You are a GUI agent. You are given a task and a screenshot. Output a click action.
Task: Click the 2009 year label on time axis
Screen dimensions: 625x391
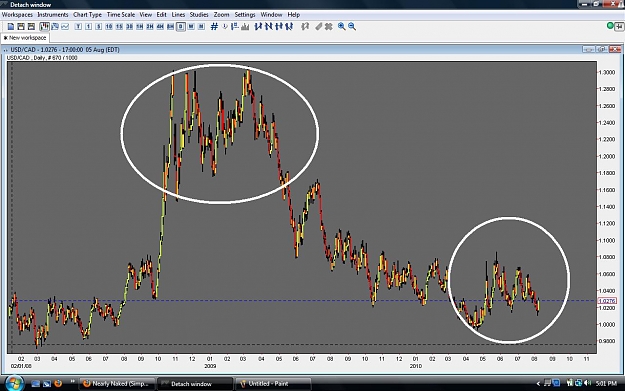(210, 366)
